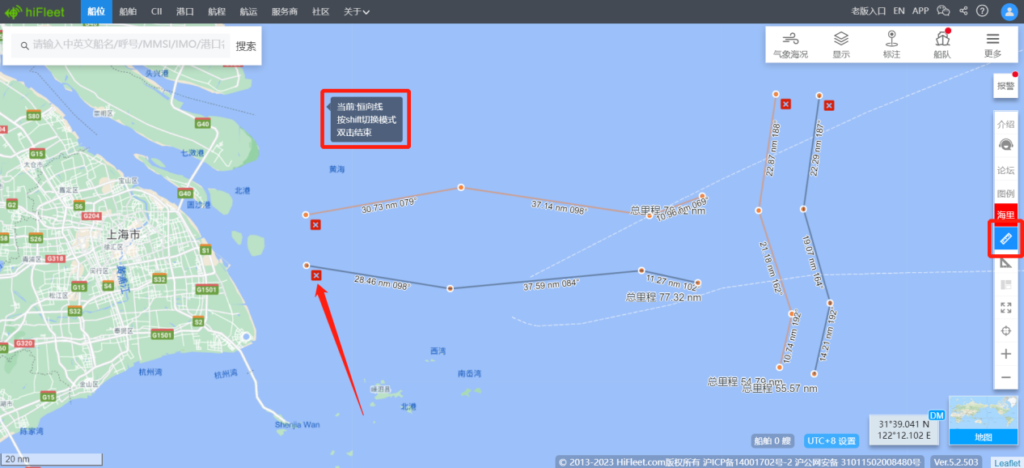Expand the 关于 dropdown menu

click(357, 11)
